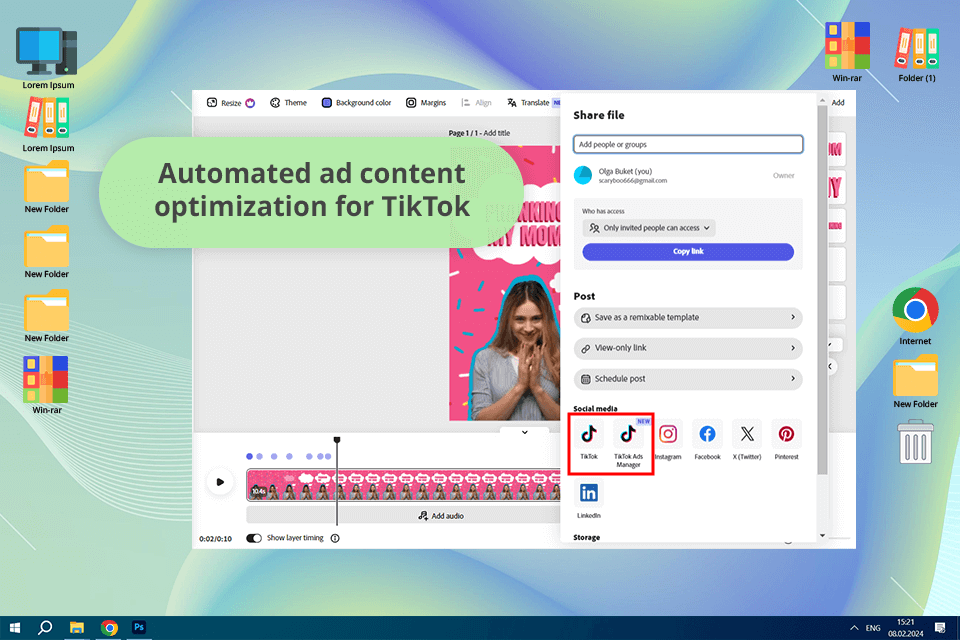Click the layer timing info icon
960x640 pixels.
click(x=335, y=538)
